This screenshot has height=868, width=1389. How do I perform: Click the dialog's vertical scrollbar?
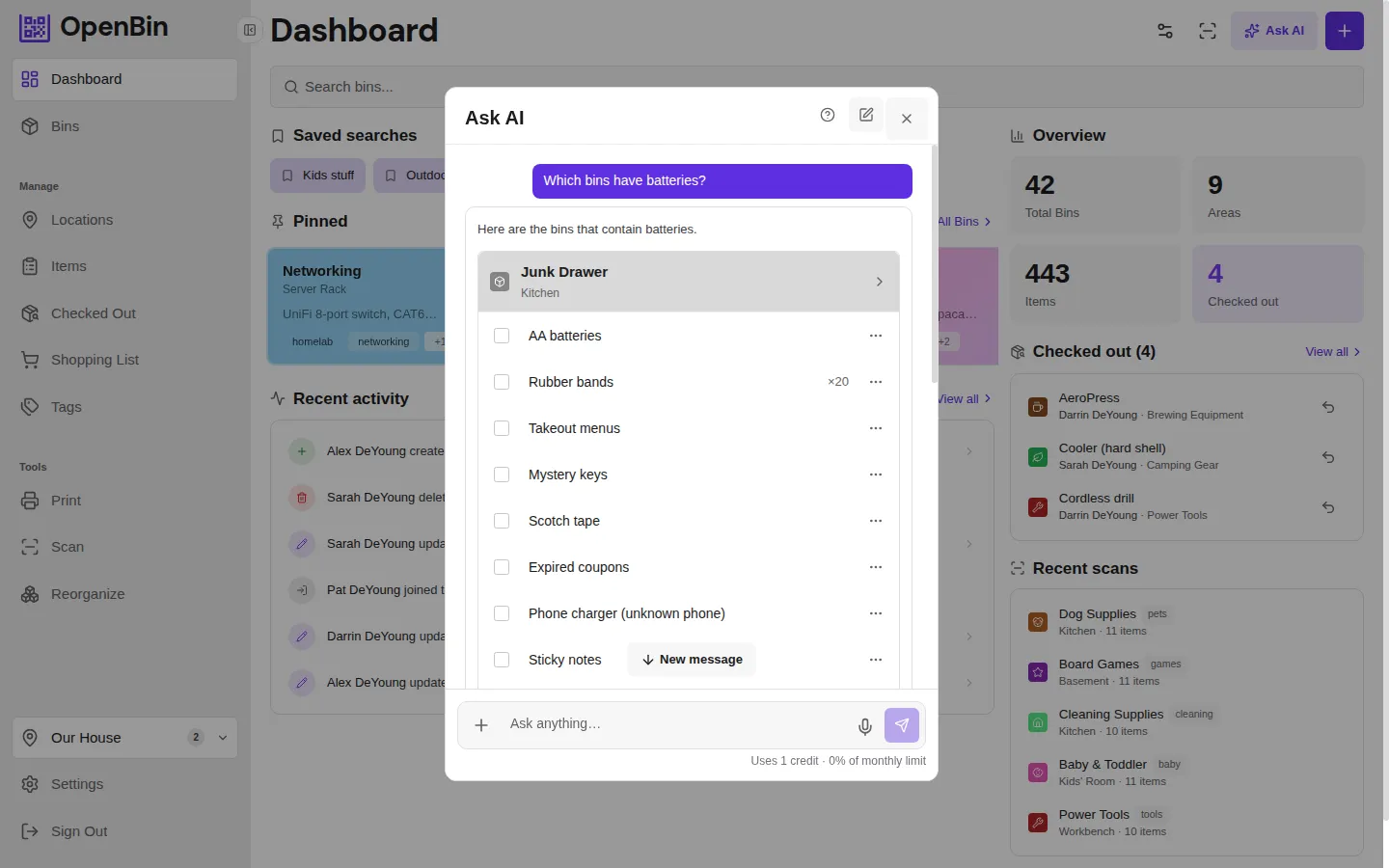click(x=934, y=265)
